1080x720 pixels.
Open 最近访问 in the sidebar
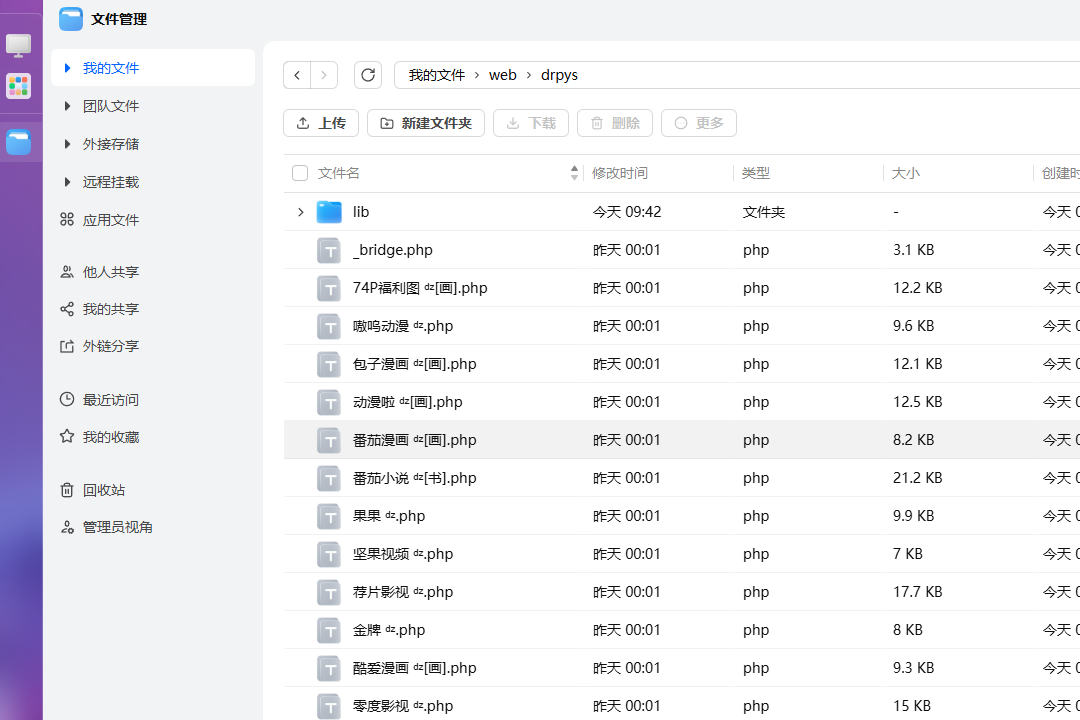coord(110,400)
